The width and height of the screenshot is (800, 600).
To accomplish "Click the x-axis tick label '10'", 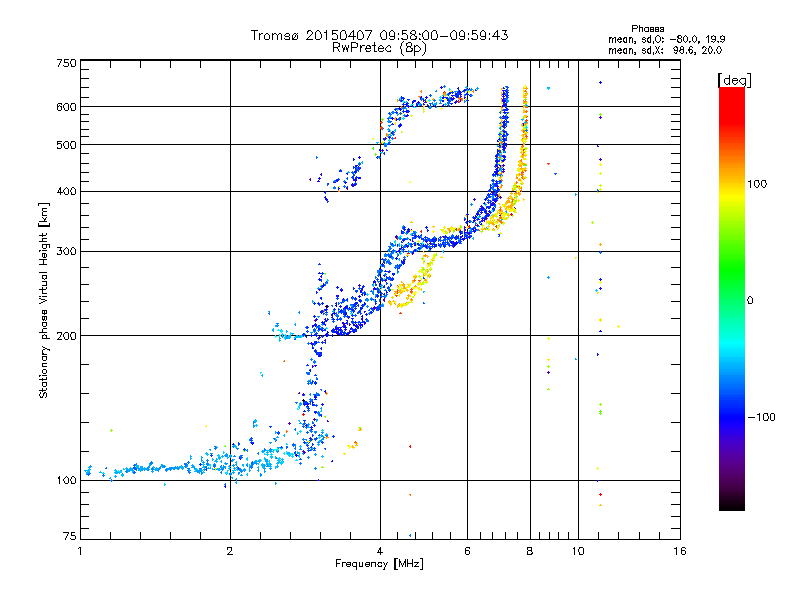I will [578, 551].
